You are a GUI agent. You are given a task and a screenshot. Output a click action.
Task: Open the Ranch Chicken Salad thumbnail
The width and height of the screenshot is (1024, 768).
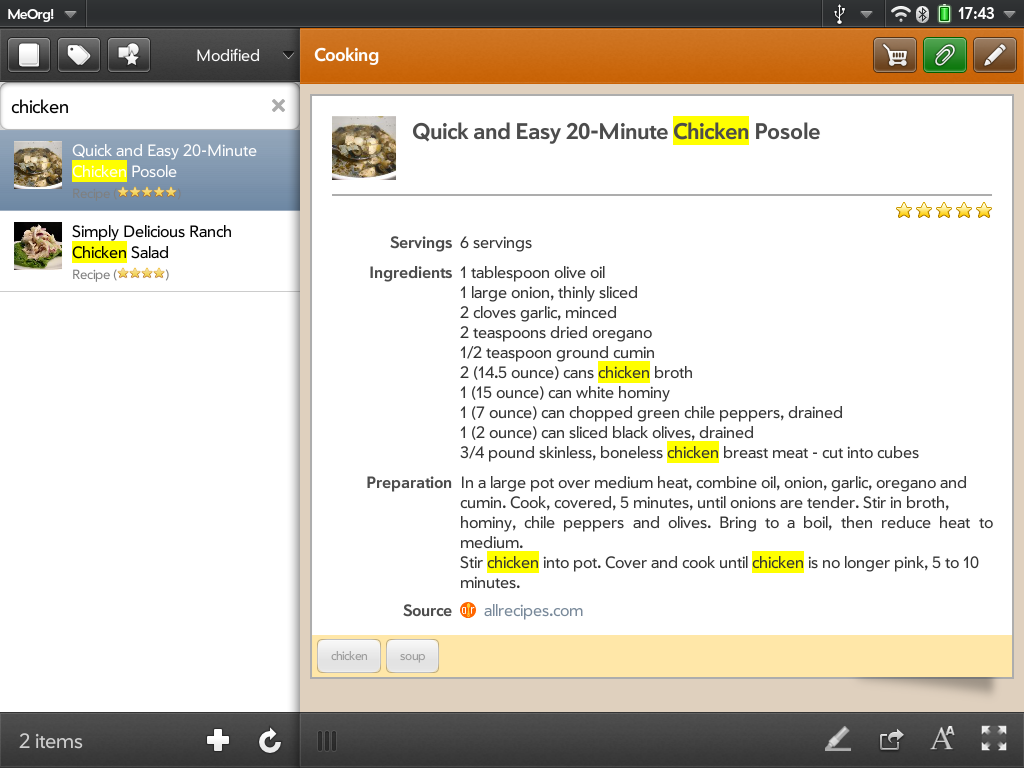[38, 246]
